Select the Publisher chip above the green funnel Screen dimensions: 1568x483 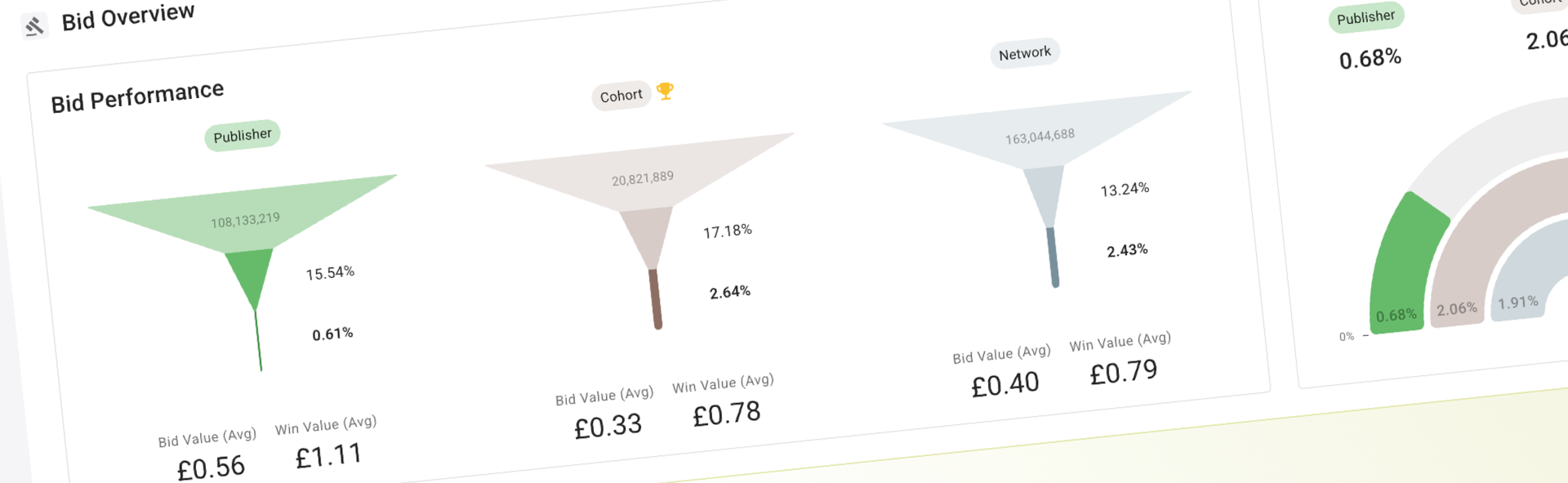click(x=242, y=135)
